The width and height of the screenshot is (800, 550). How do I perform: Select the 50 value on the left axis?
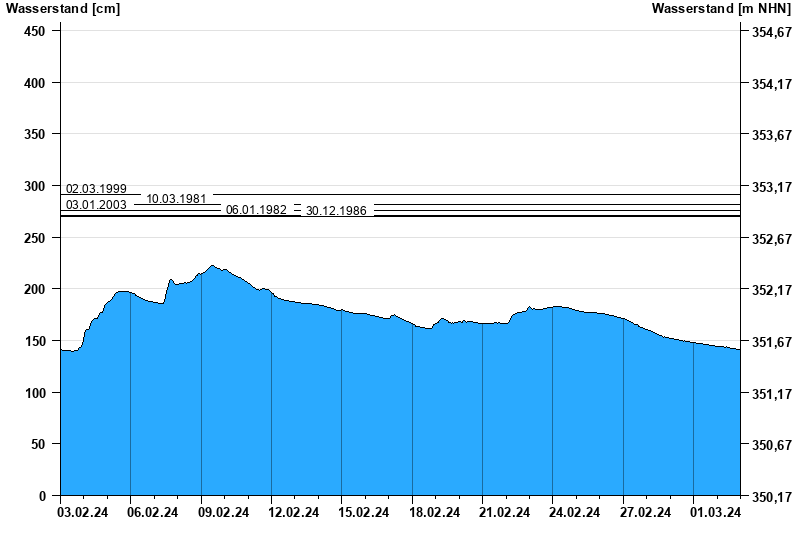coord(38,444)
